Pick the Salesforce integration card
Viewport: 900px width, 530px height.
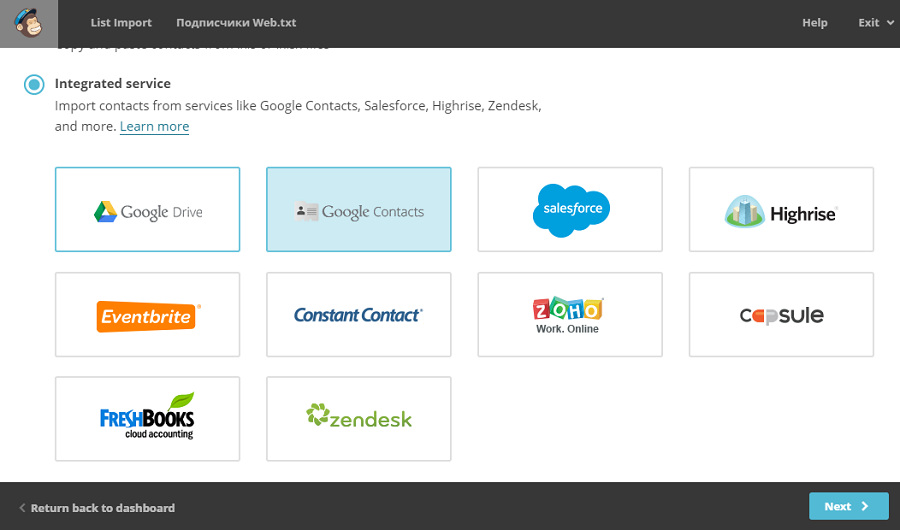tap(570, 210)
